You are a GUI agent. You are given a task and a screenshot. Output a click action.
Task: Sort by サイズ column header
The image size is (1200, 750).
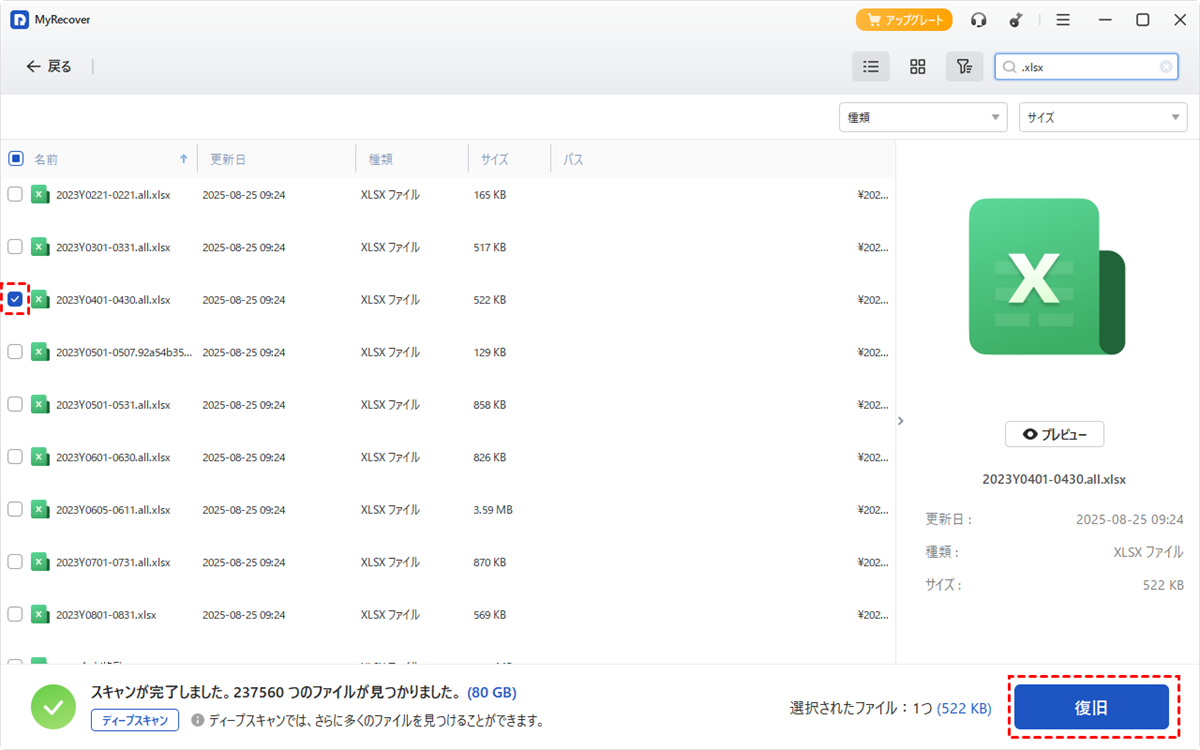494,159
